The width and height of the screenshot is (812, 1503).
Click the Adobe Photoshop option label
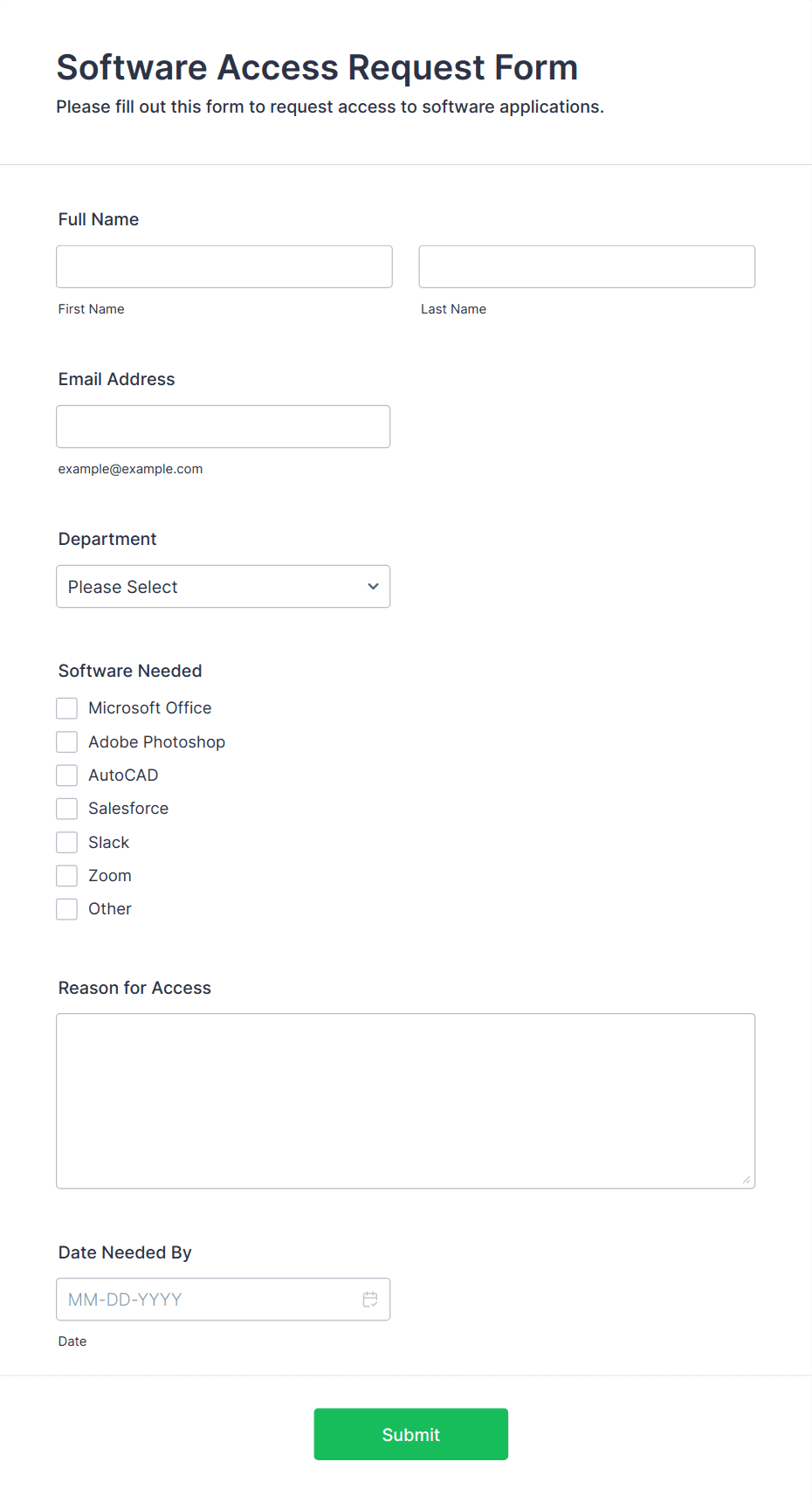coord(157,742)
